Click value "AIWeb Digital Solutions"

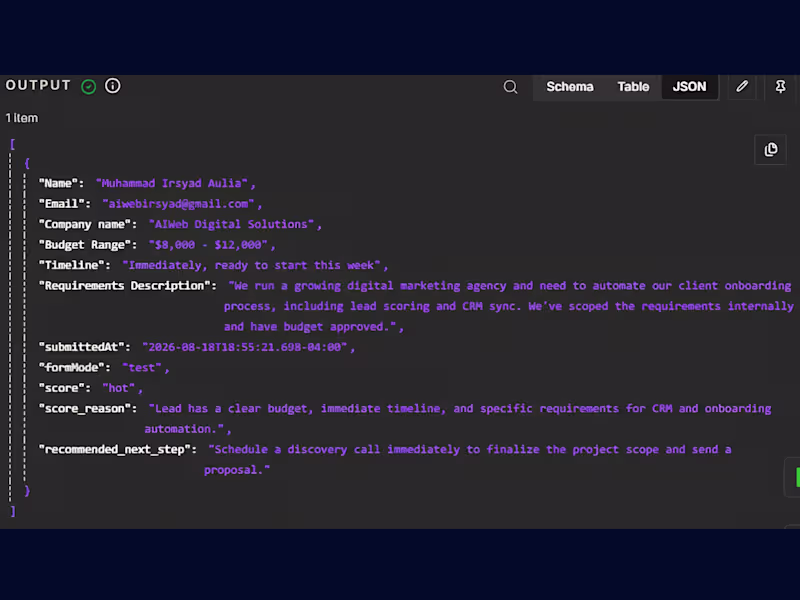pos(231,224)
